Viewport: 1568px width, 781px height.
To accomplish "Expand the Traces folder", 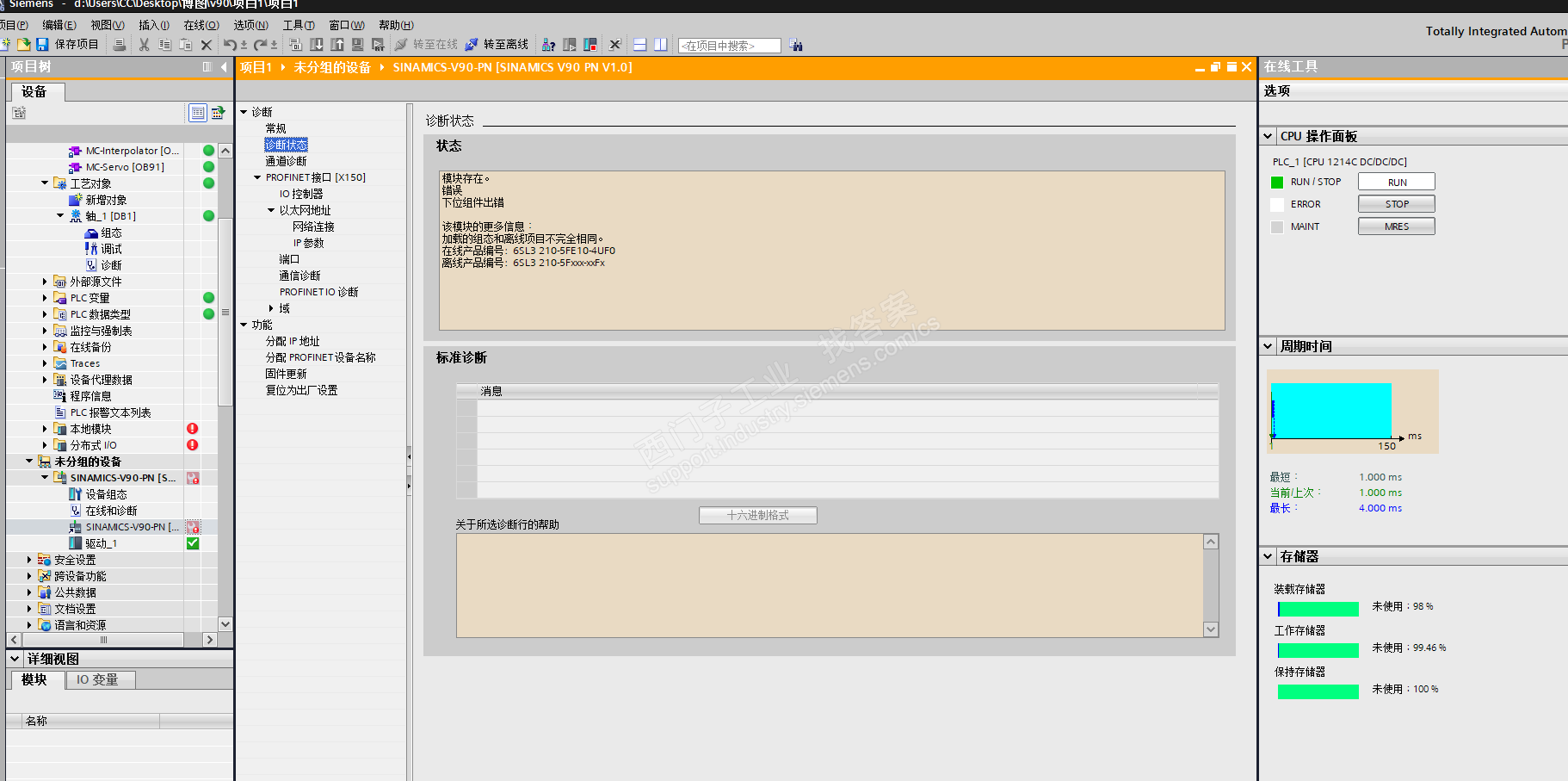I will click(45, 363).
